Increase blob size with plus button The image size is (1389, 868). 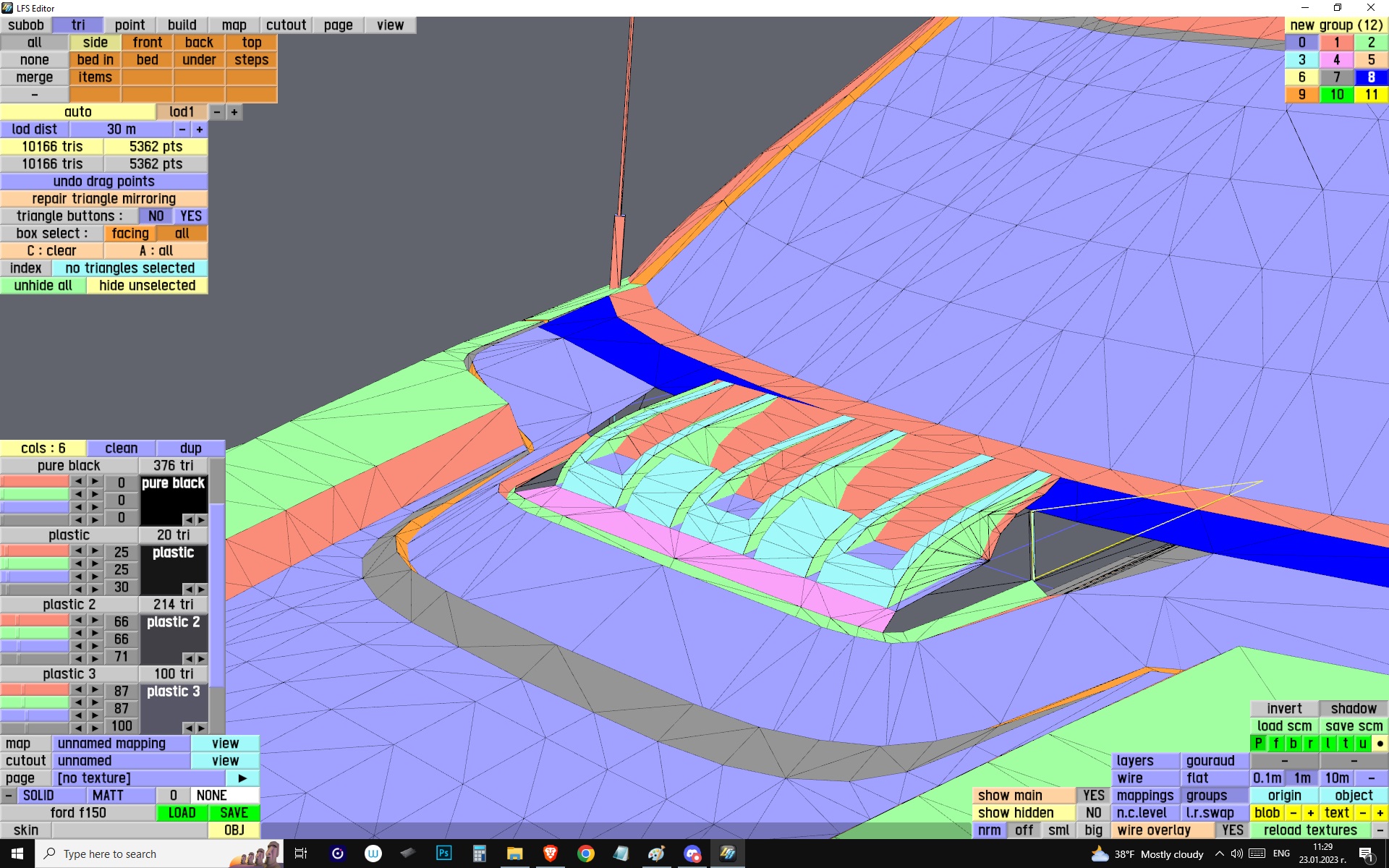click(x=1310, y=813)
